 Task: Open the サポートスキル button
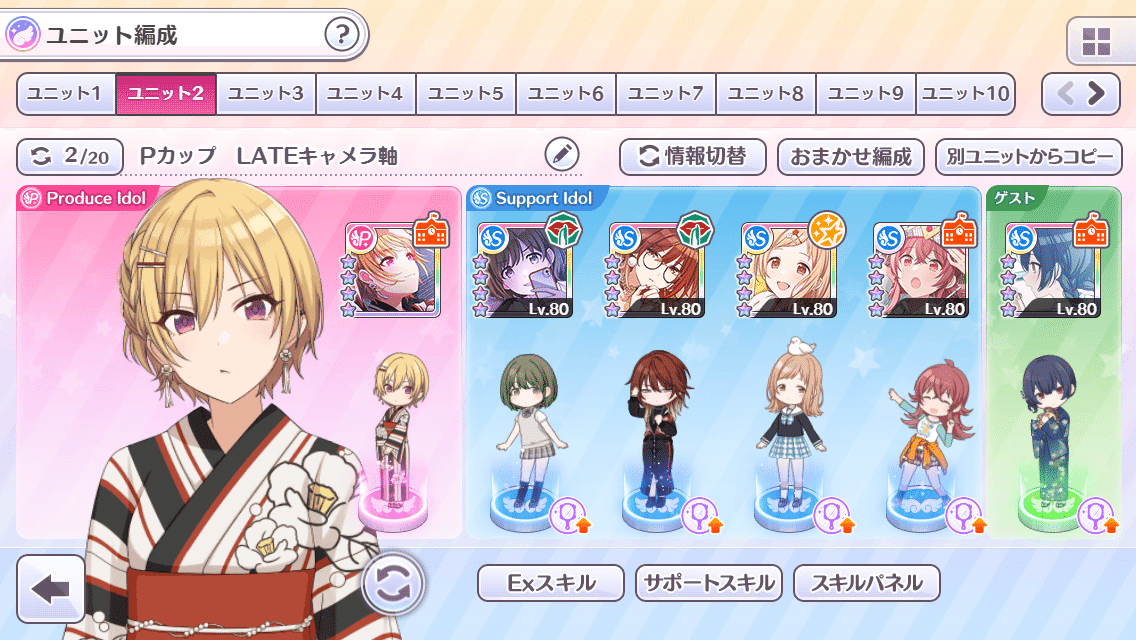pyautogui.click(x=709, y=583)
